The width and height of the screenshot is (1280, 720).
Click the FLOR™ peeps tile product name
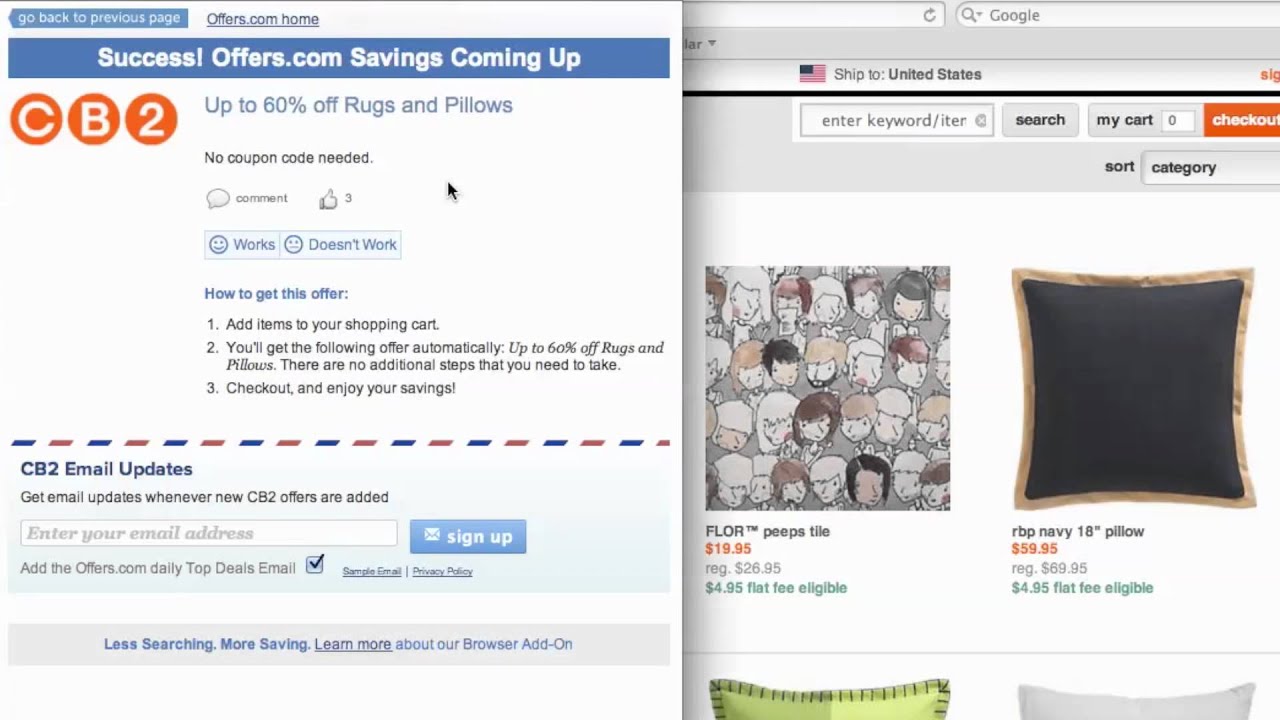(x=767, y=531)
